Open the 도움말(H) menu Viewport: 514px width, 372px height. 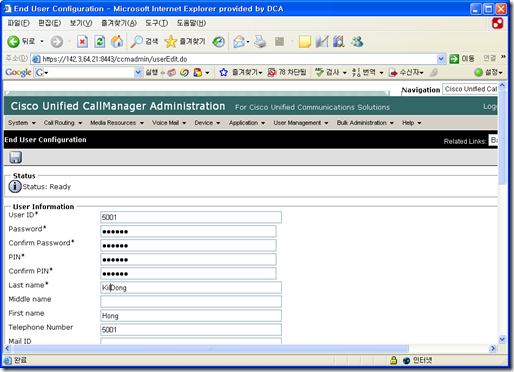coord(191,23)
